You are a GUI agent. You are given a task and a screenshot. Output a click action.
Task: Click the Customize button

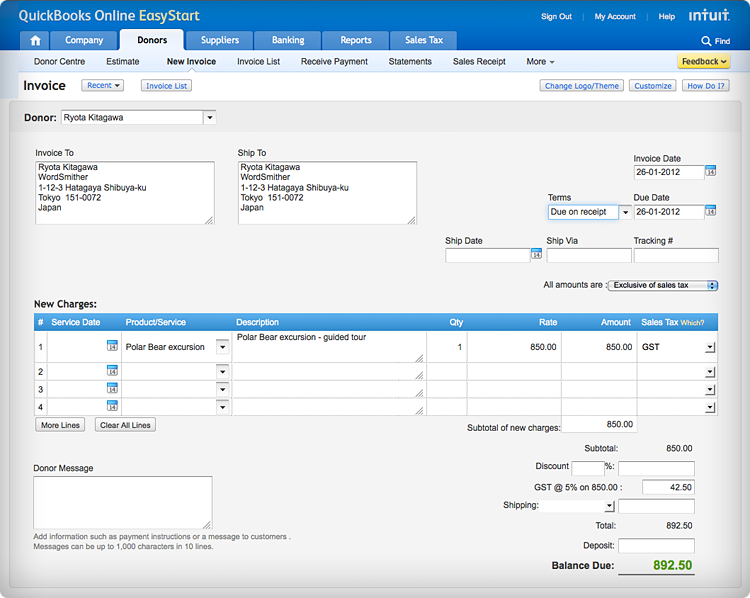coord(653,86)
